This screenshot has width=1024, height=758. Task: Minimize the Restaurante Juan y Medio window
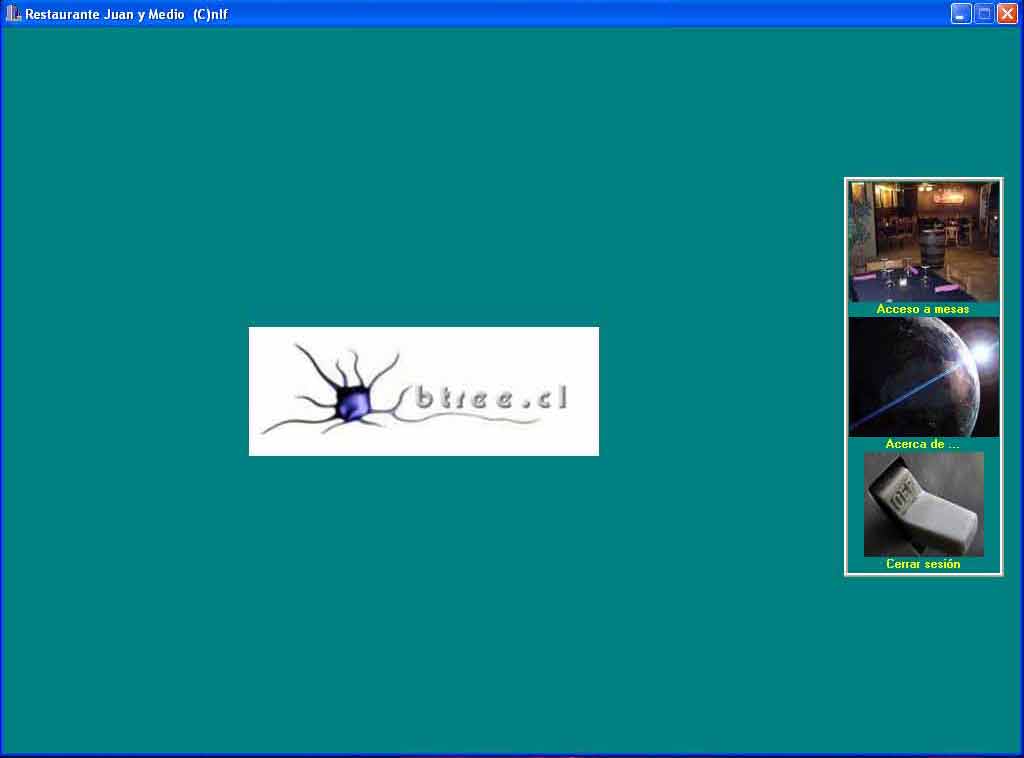[x=960, y=14]
